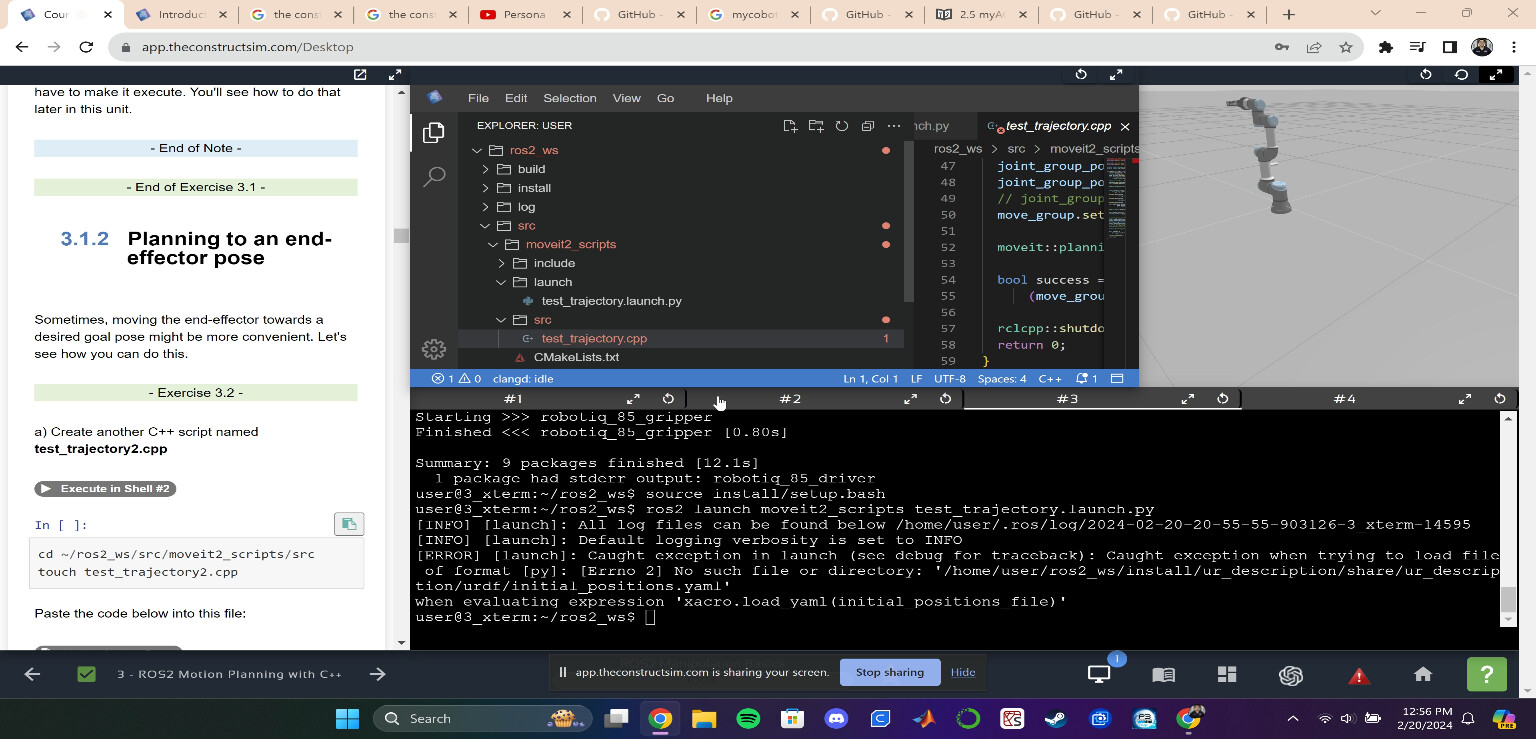This screenshot has height=739, width=1536.
Task: Open the open-book icon in the bottom bar
Action: (x=1163, y=675)
